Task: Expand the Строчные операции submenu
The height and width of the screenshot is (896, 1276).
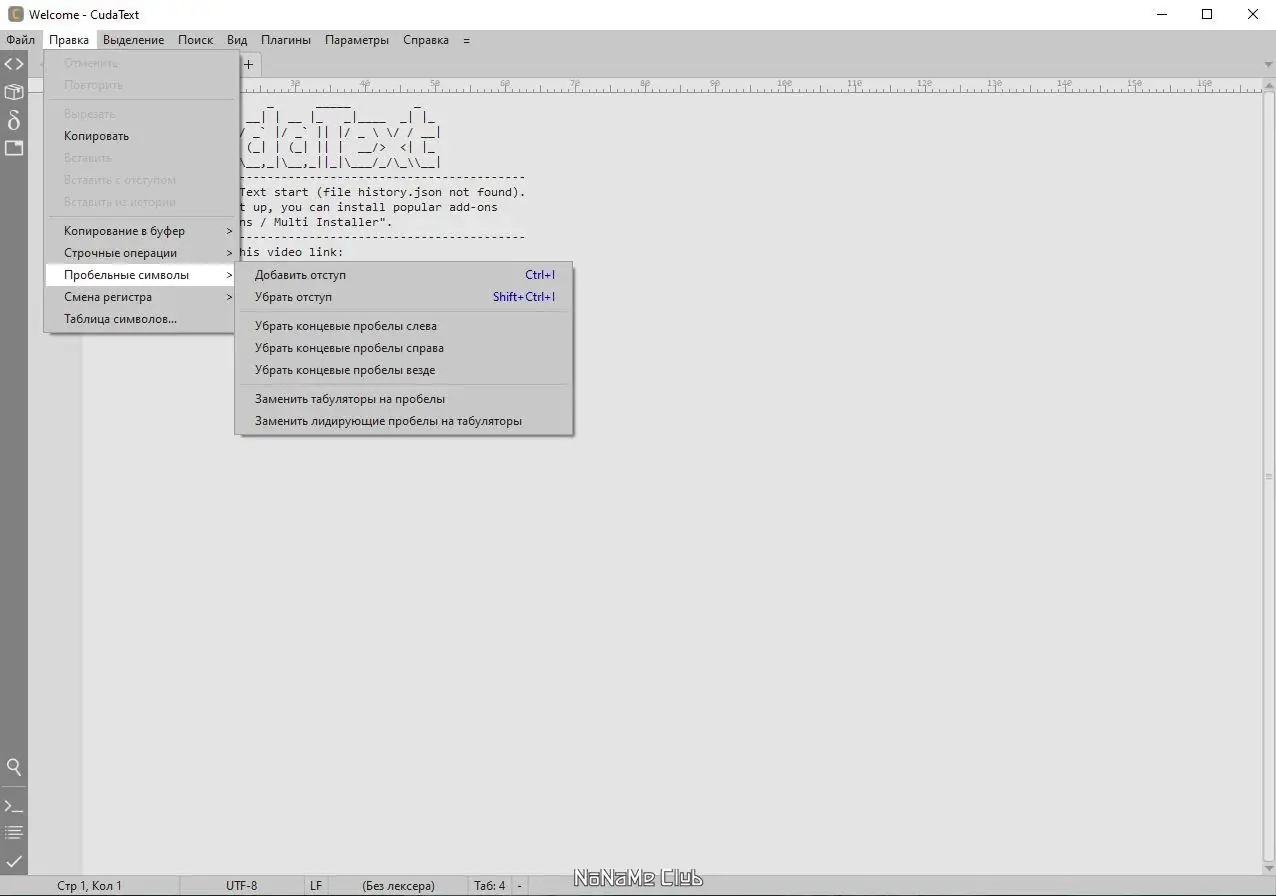Action: [140, 253]
